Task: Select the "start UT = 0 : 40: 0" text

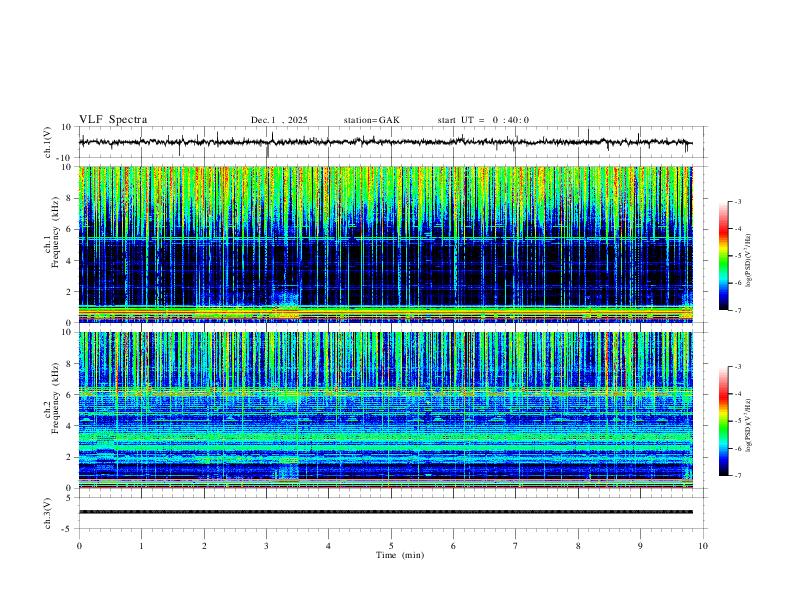Action: pyautogui.click(x=483, y=120)
